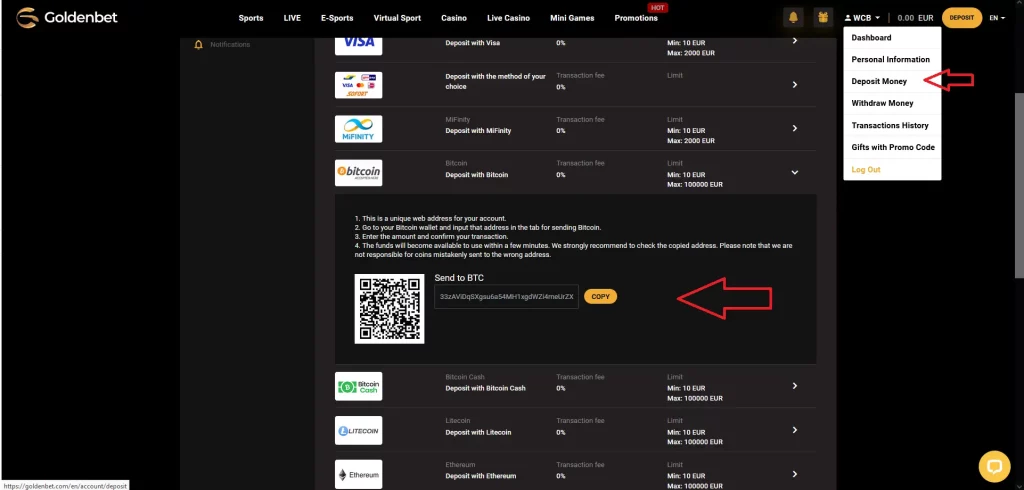Expand the Deposit with Visa row chevron
The height and width of the screenshot is (490, 1024).
(x=795, y=41)
